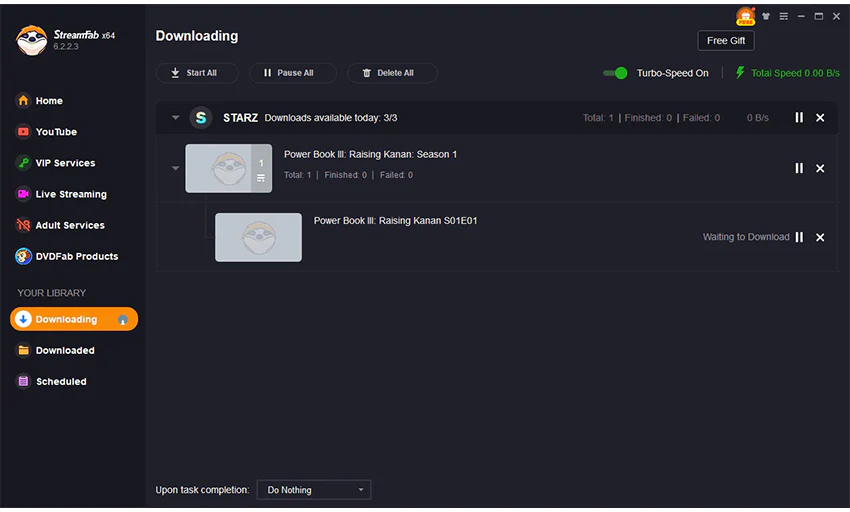Click the badge on Downloading tab
The height and width of the screenshot is (512, 850).
(x=123, y=320)
